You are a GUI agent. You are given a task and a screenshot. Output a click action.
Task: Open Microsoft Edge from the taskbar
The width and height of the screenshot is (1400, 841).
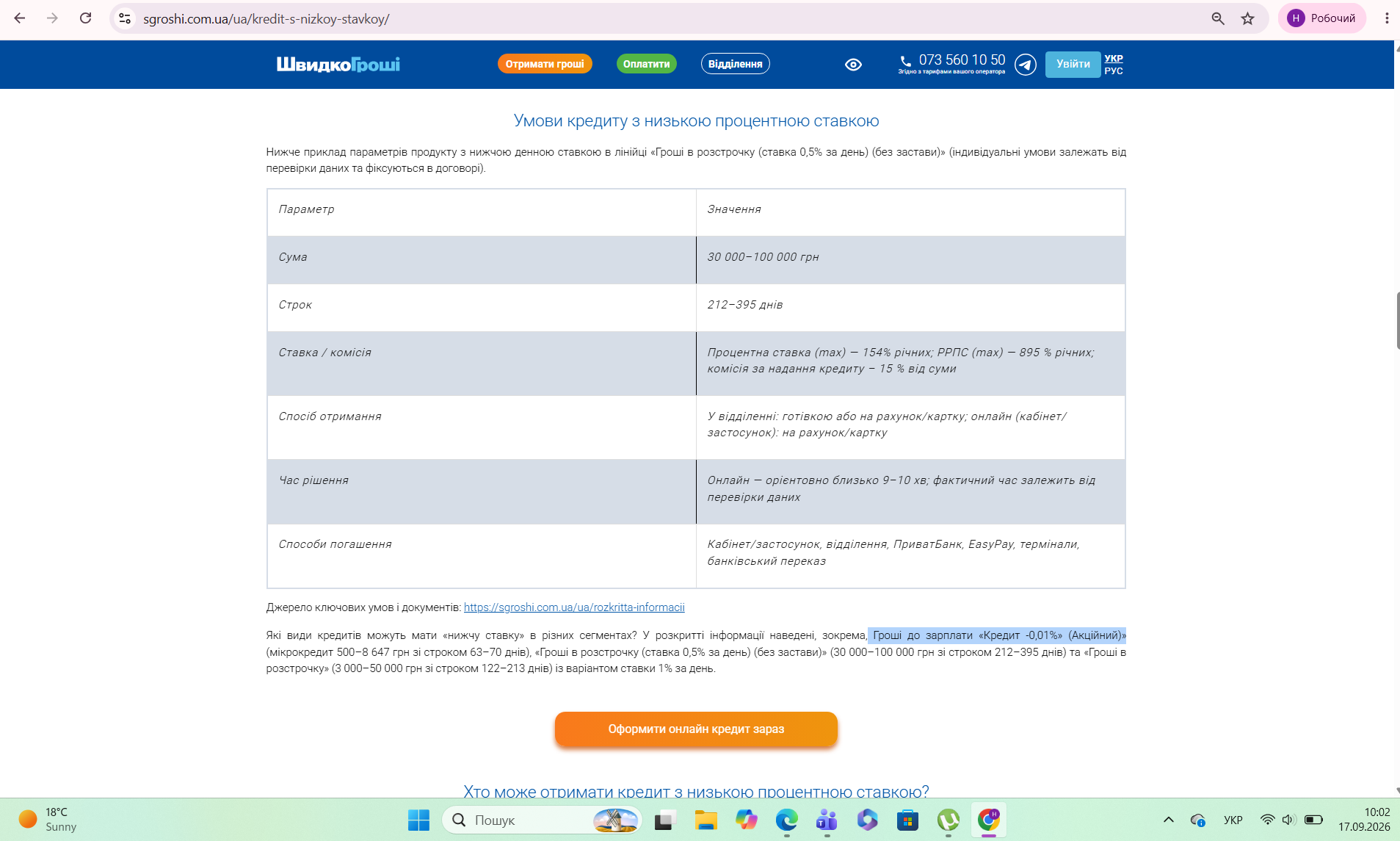coord(786,820)
